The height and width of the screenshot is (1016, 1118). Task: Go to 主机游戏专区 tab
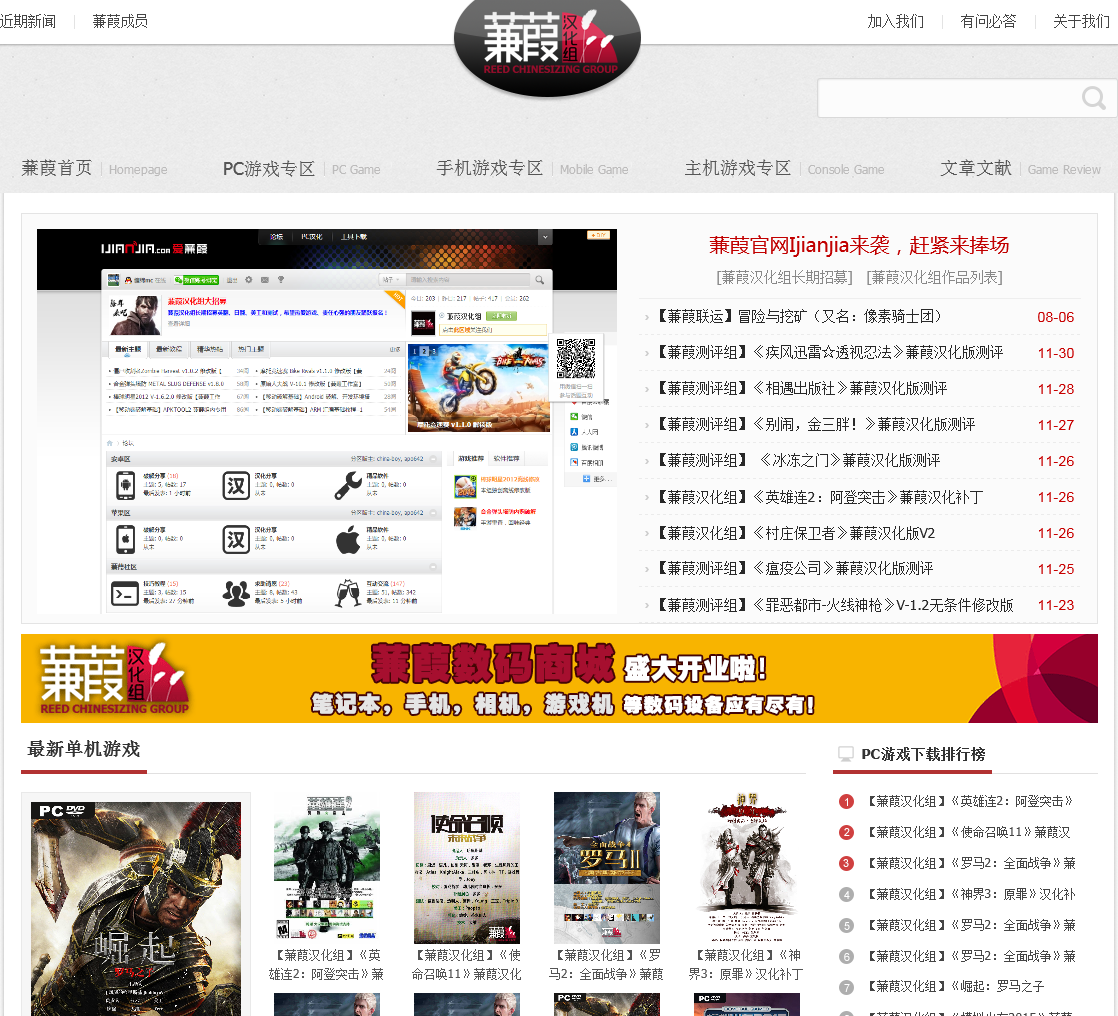[784, 168]
